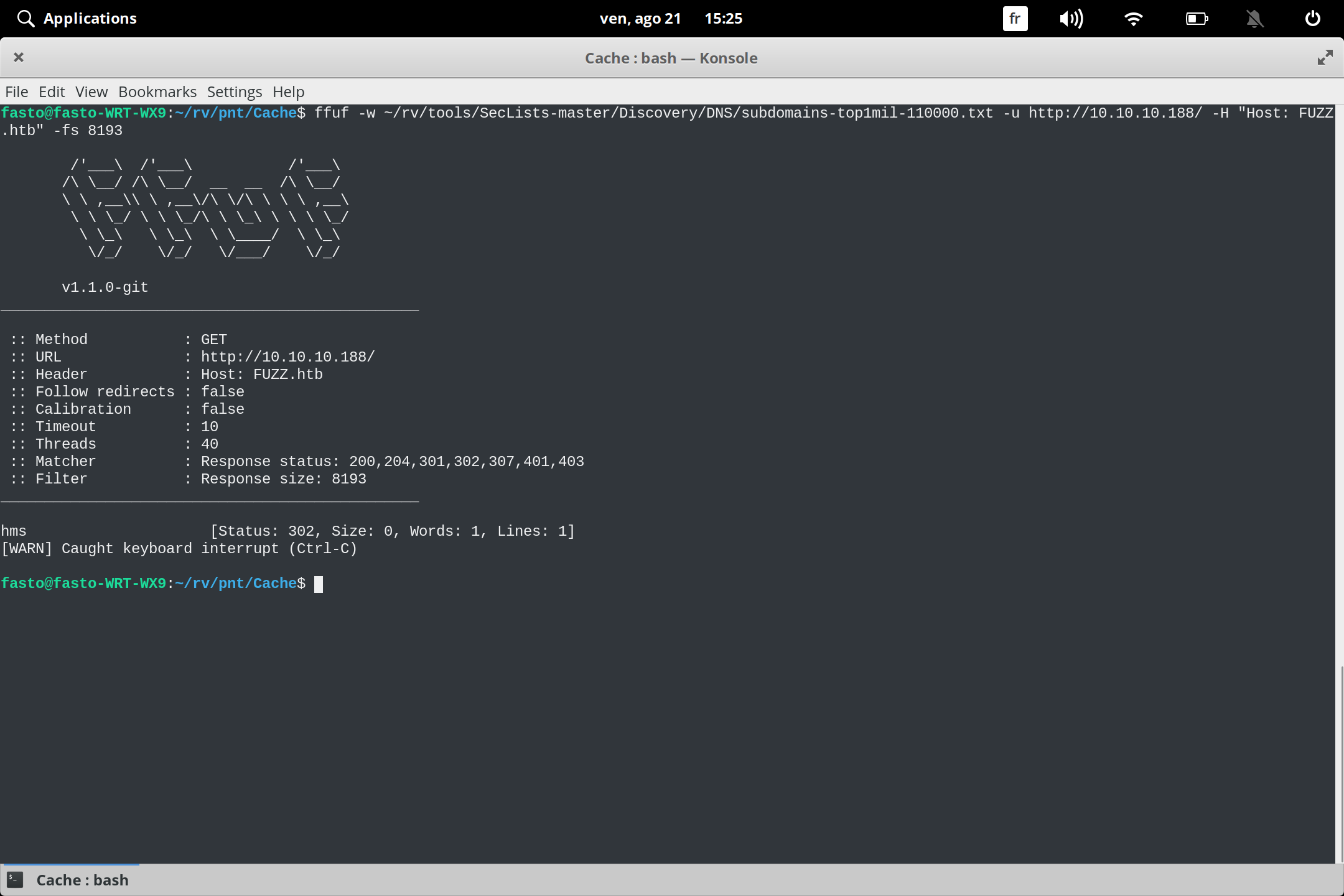Viewport: 1344px width, 896px height.
Task: Select the Edit menu
Action: tap(52, 91)
